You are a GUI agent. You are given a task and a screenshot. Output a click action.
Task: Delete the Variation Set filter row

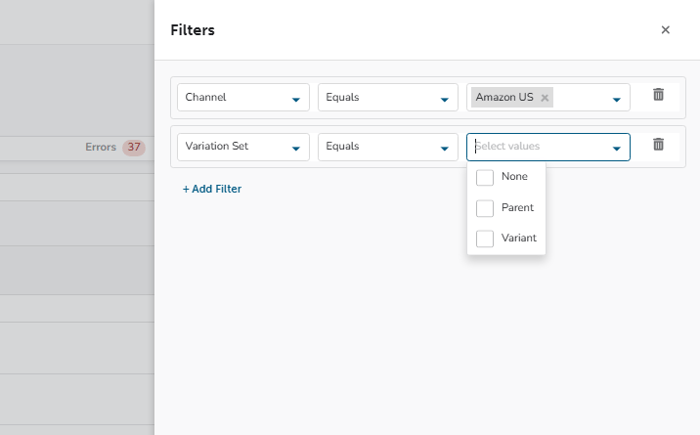tap(658, 145)
